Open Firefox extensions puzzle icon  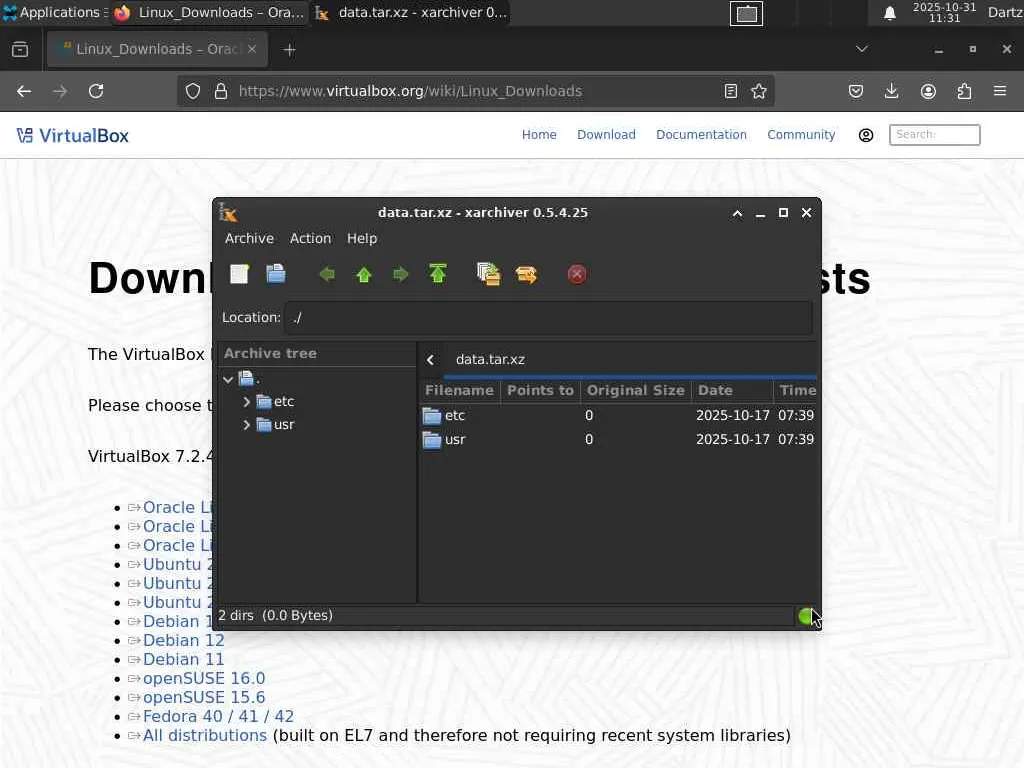tap(964, 91)
